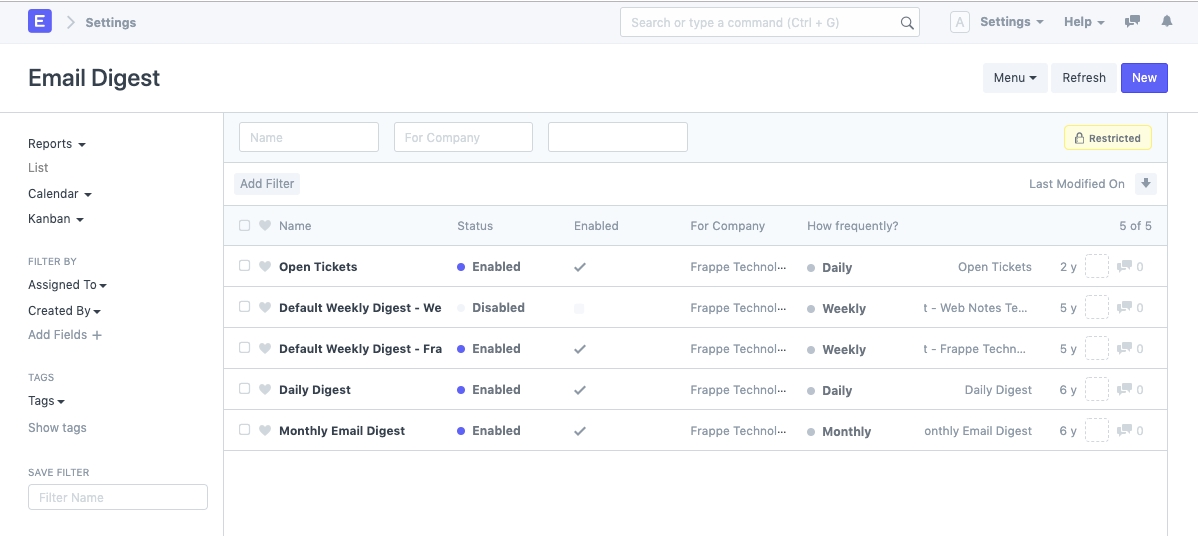Like the Open Tickets row heart icon
This screenshot has width=1198, height=536.
coord(265,267)
